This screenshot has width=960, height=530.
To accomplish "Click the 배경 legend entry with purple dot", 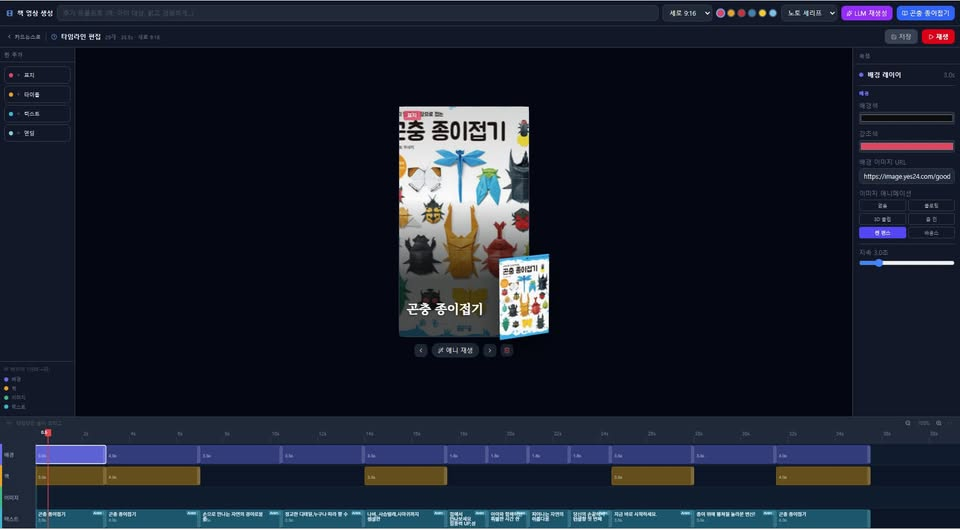I will coord(12,379).
